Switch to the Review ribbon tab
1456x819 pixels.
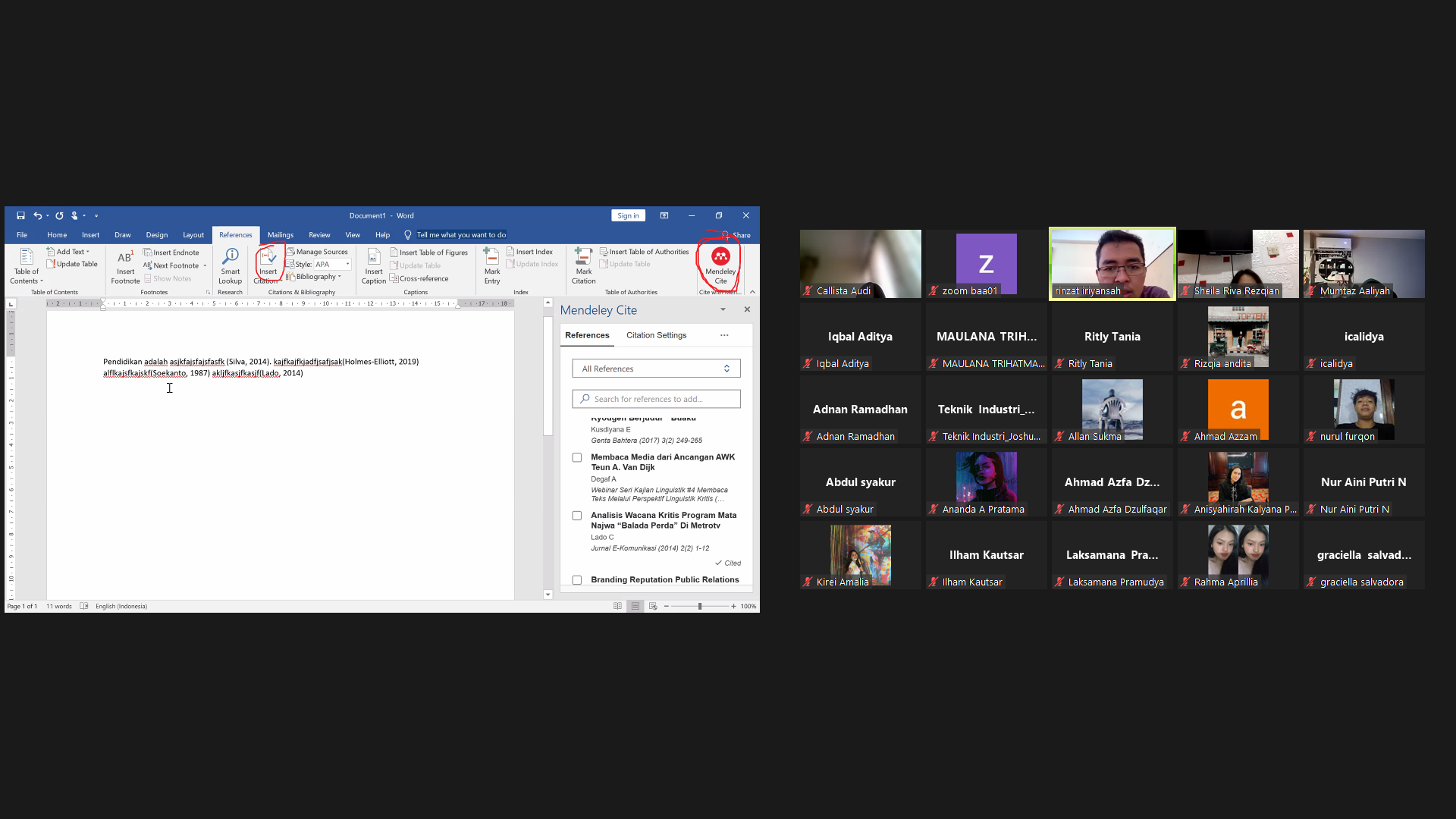pos(319,235)
